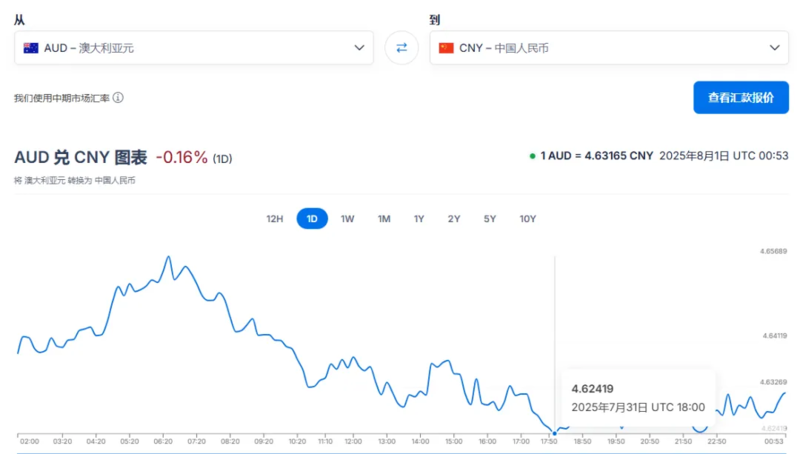Image resolution: width=800 pixels, height=454 pixels.
Task: Choose the 10Y chart range
Action: (528, 219)
